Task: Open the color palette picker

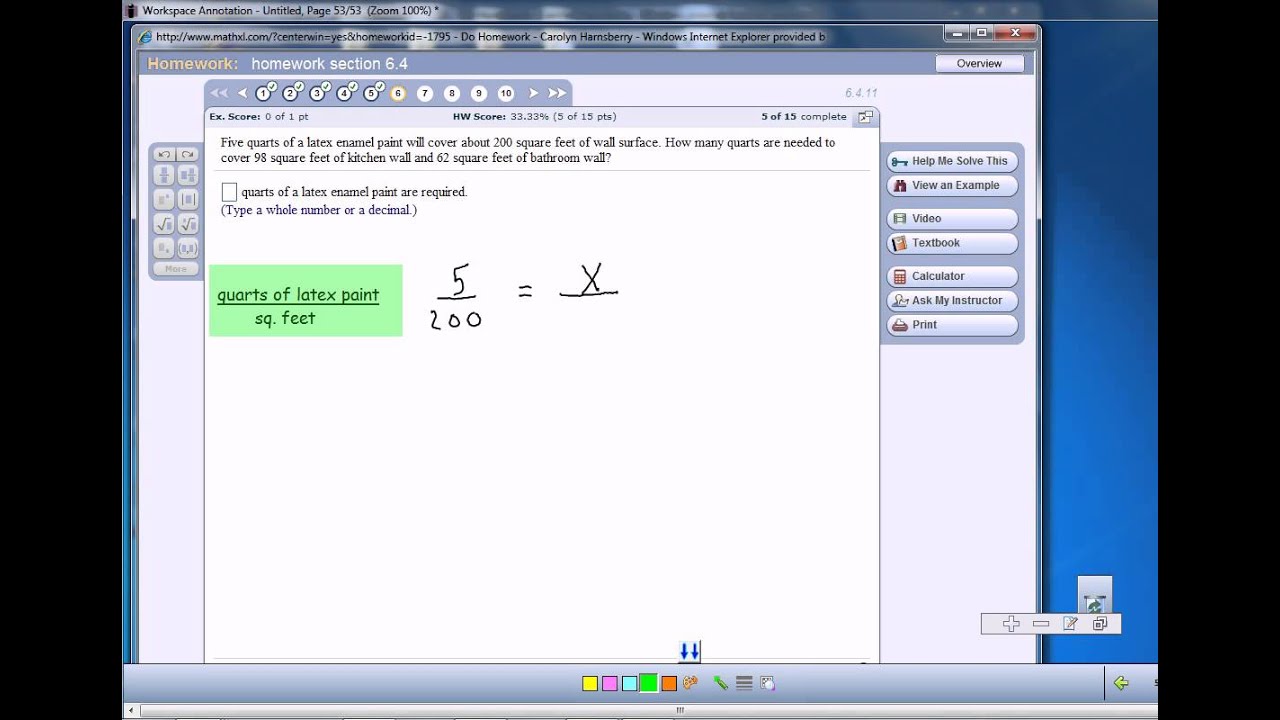Action: point(690,683)
